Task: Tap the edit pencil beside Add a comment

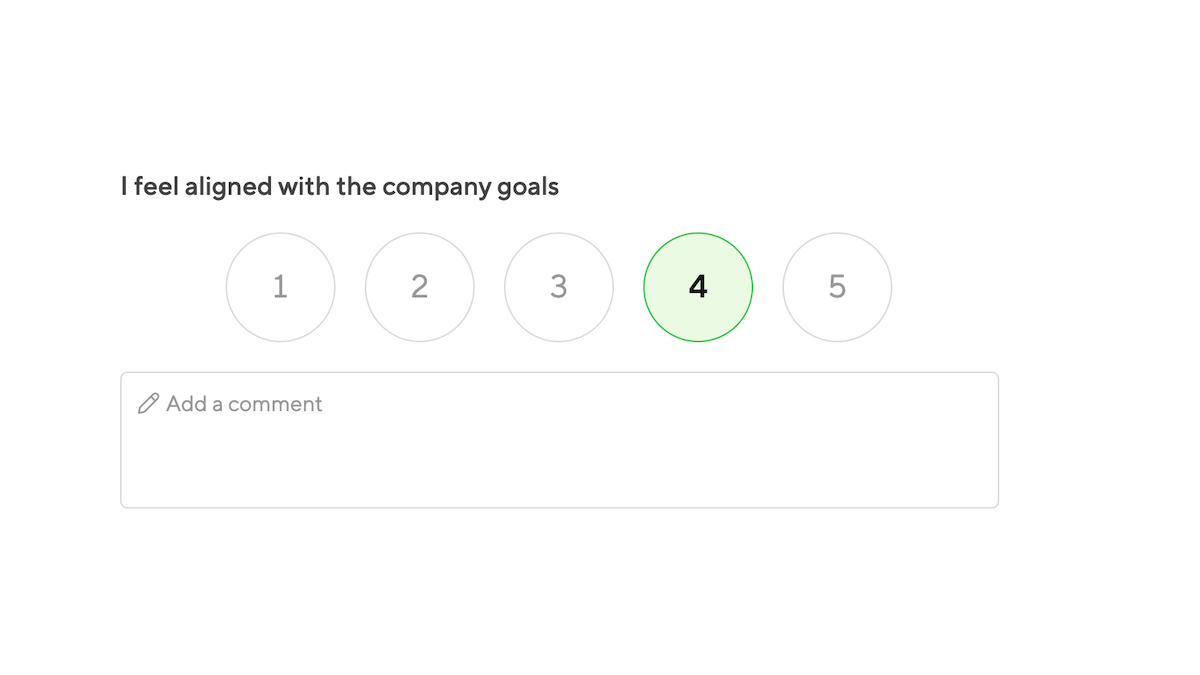Action: 148,404
